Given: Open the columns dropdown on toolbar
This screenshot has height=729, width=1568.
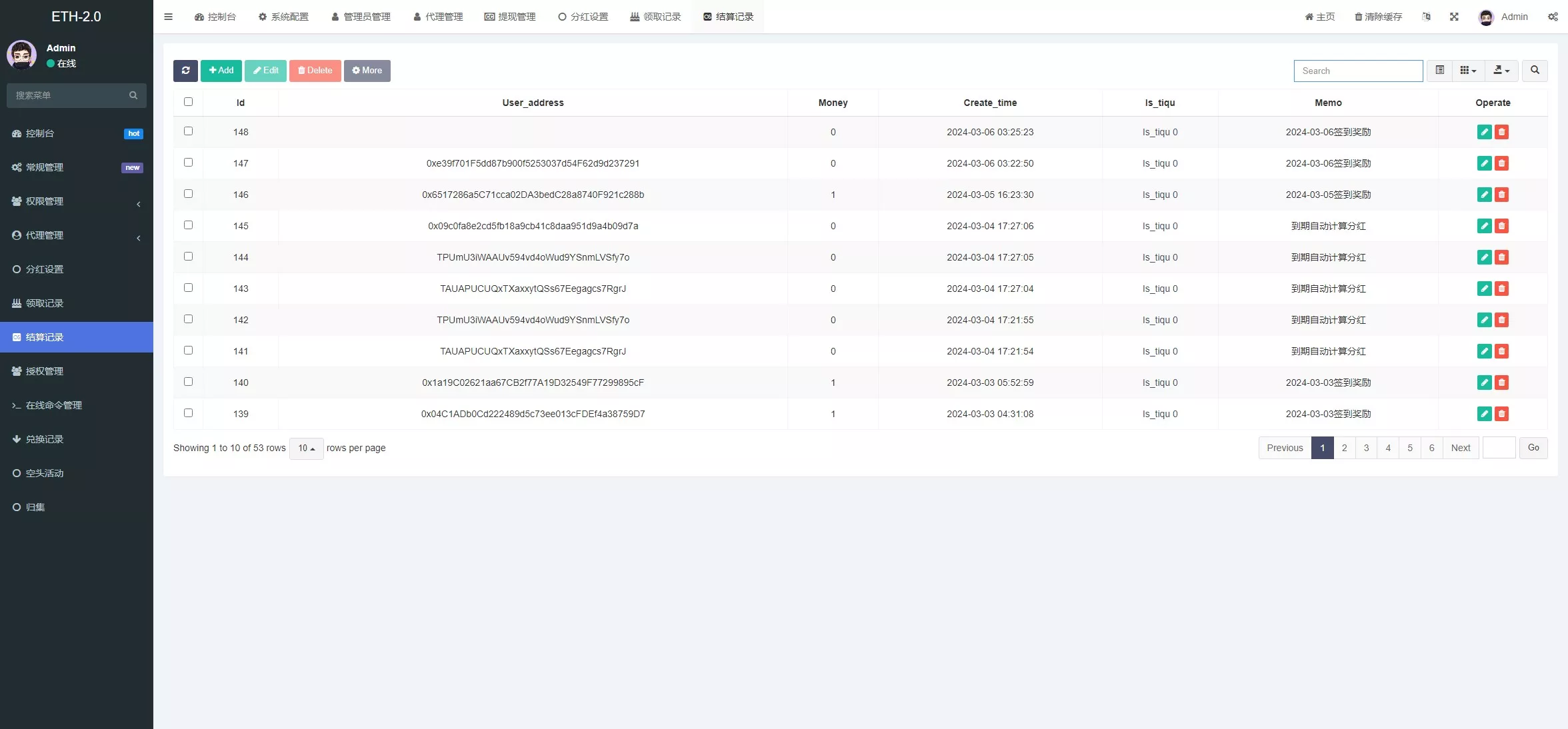Looking at the screenshot, I should 1467,71.
